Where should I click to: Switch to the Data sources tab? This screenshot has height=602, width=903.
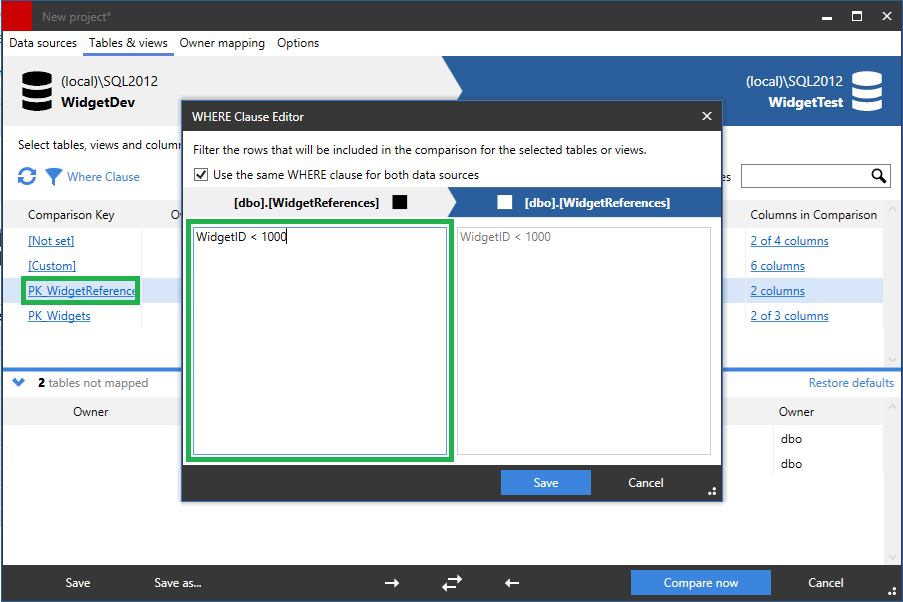(43, 43)
